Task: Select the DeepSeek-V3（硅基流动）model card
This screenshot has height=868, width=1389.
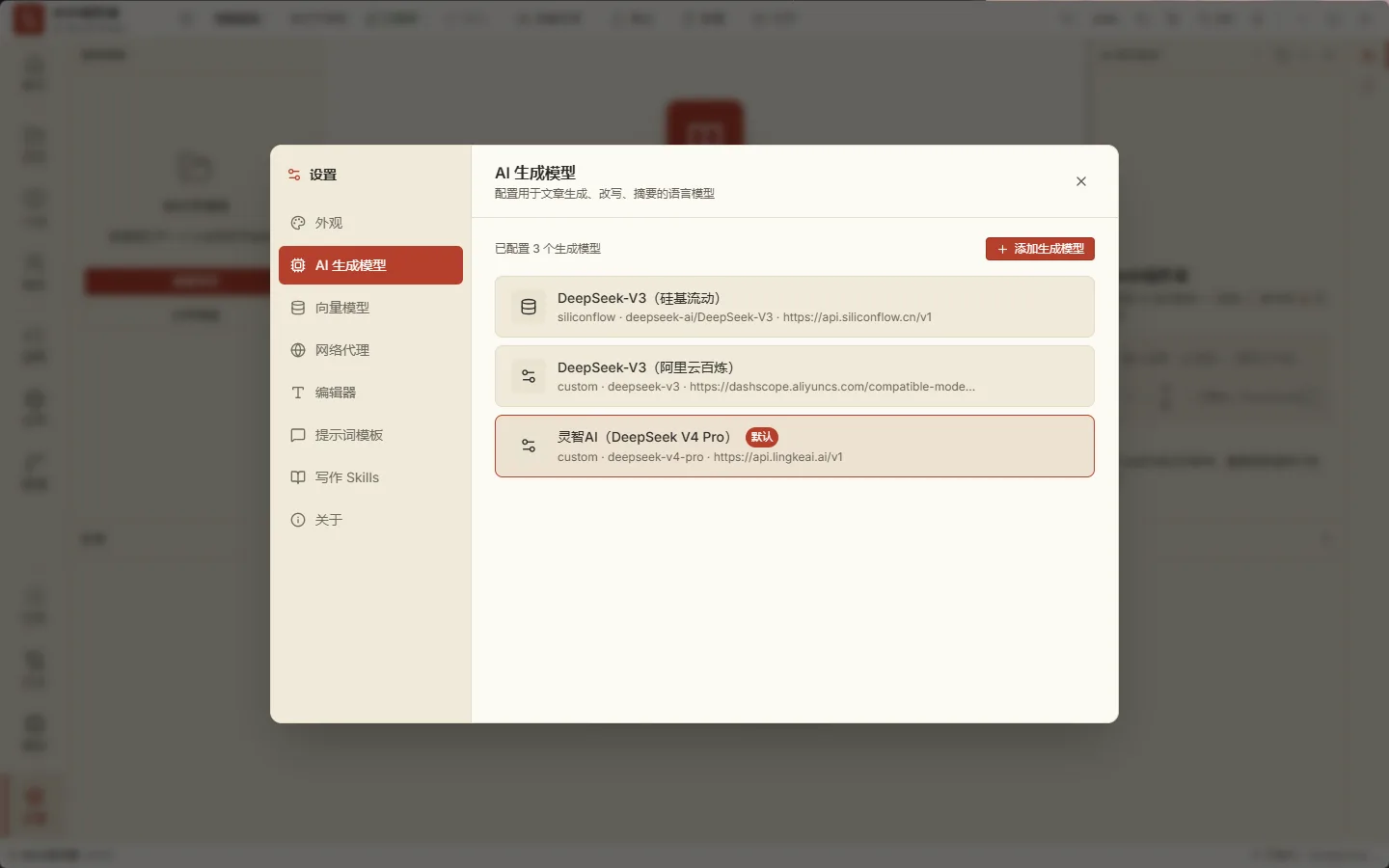Action: [x=795, y=307]
